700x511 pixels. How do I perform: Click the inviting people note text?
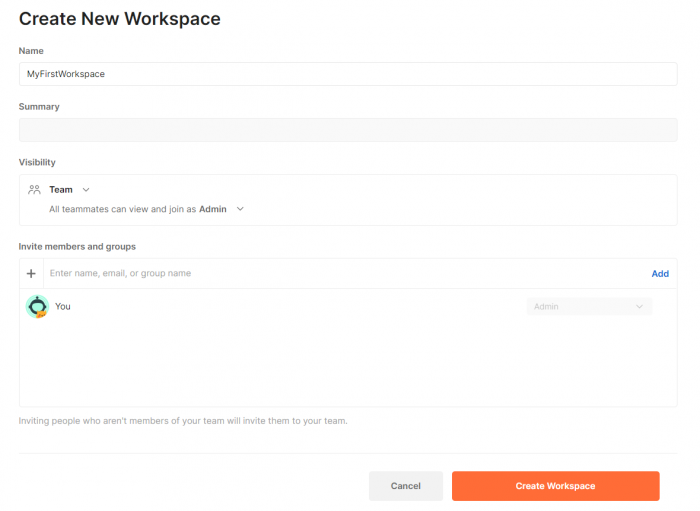click(183, 421)
